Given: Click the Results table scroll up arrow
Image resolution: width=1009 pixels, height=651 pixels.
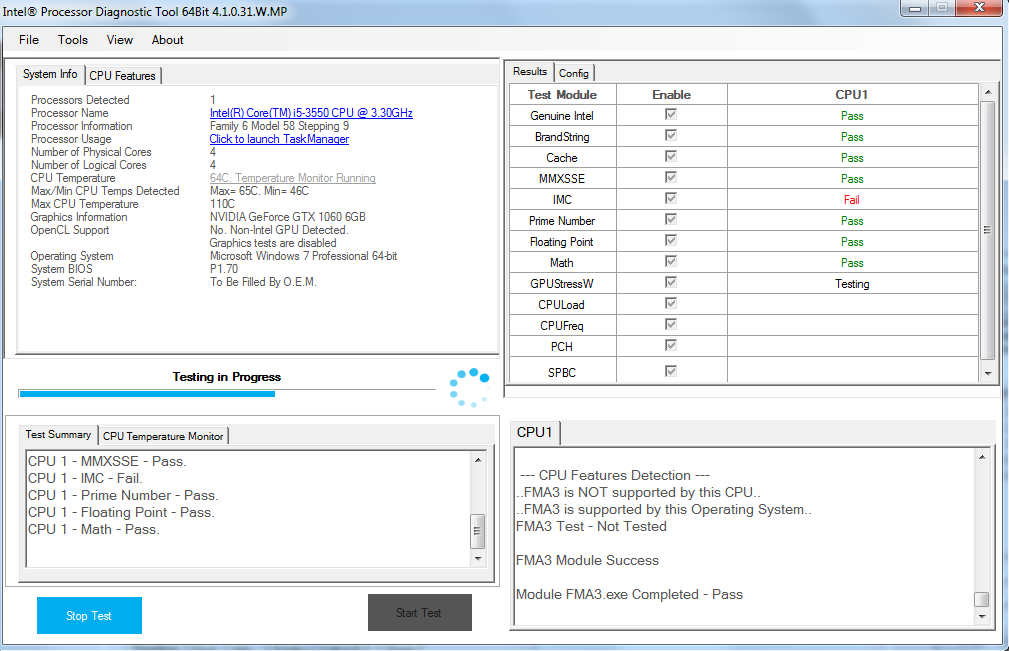Looking at the screenshot, I should pyautogui.click(x=988, y=93).
